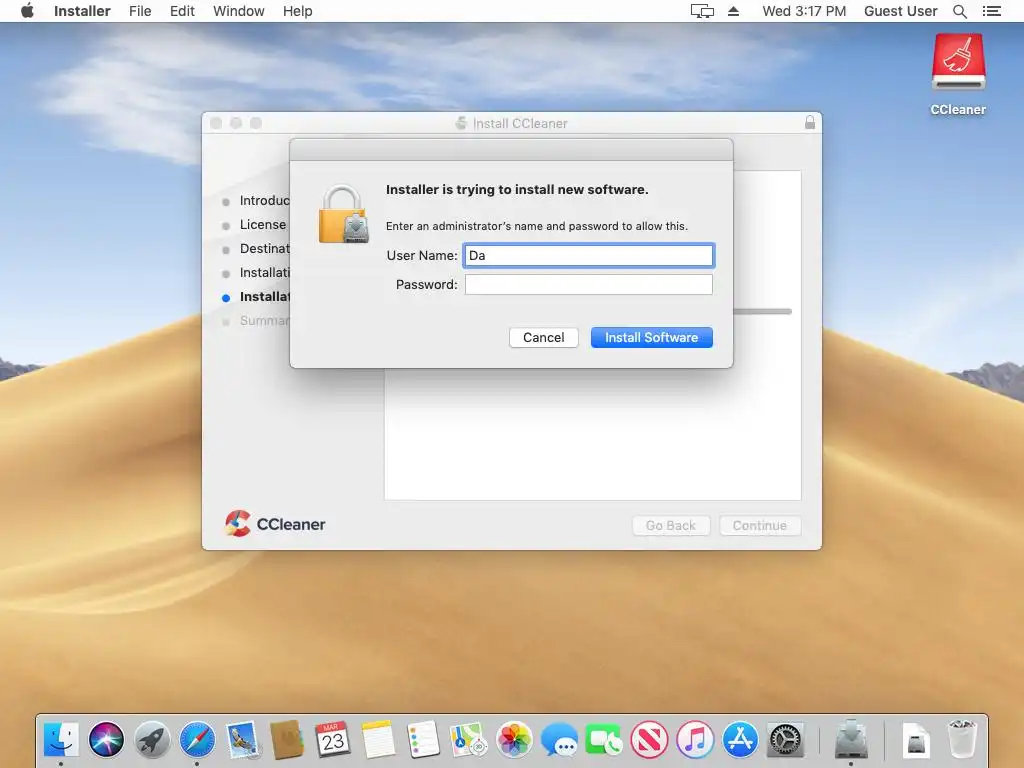Cancel the authentication dialog
This screenshot has width=1024, height=768.
coord(543,338)
